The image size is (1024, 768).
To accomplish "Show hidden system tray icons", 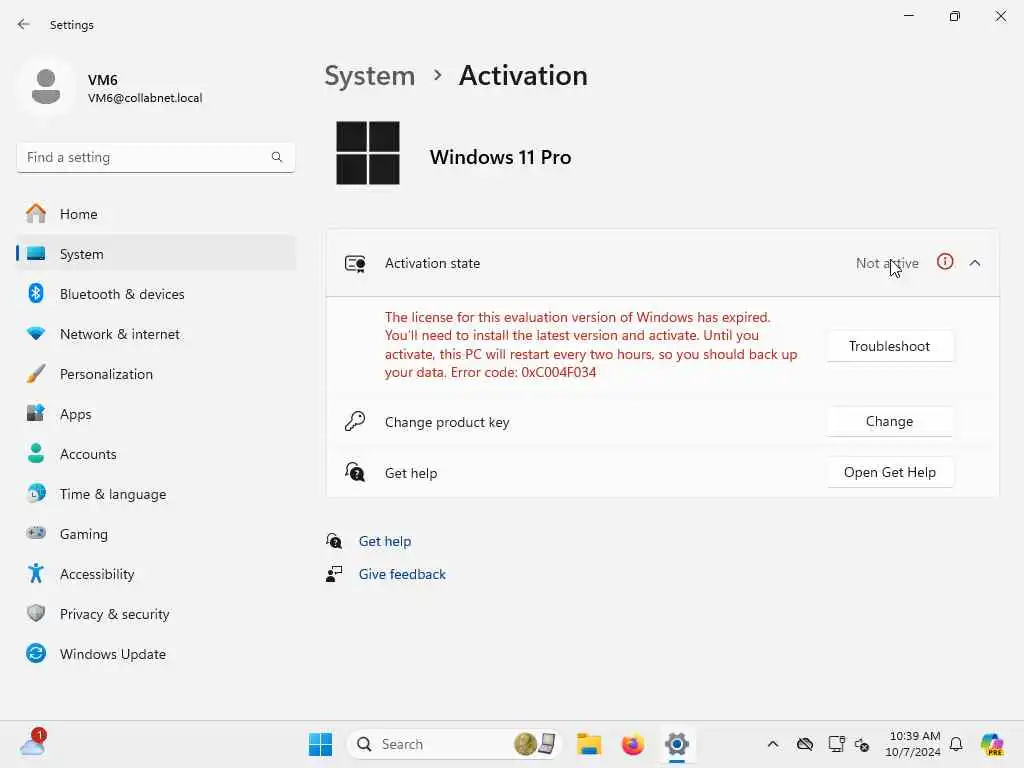I will (x=773, y=744).
